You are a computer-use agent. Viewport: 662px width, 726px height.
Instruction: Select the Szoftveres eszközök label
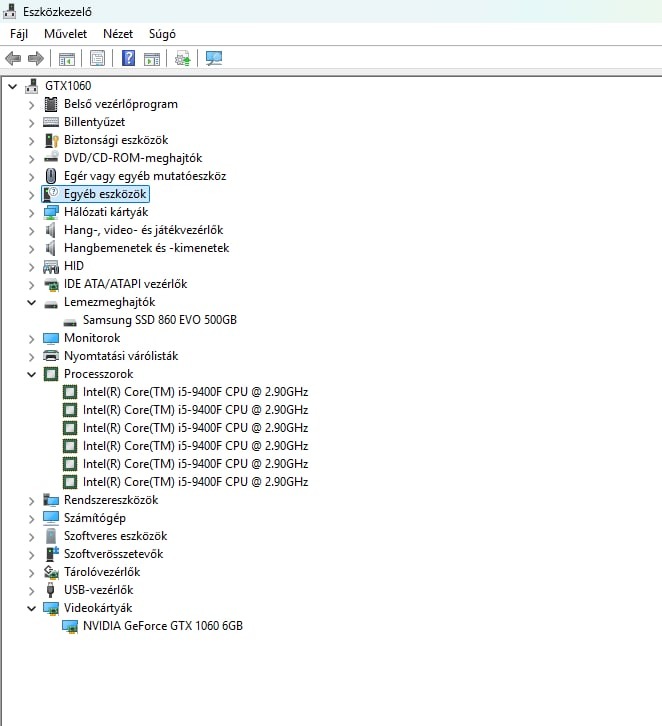(x=115, y=536)
